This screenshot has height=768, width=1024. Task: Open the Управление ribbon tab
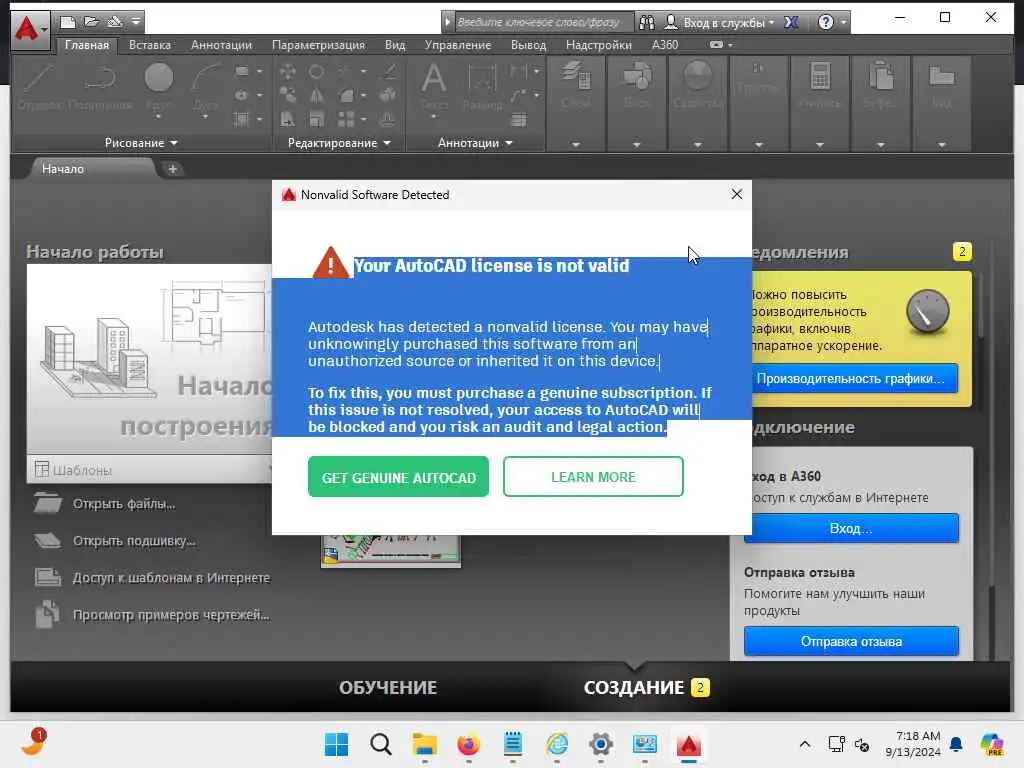pyautogui.click(x=458, y=44)
